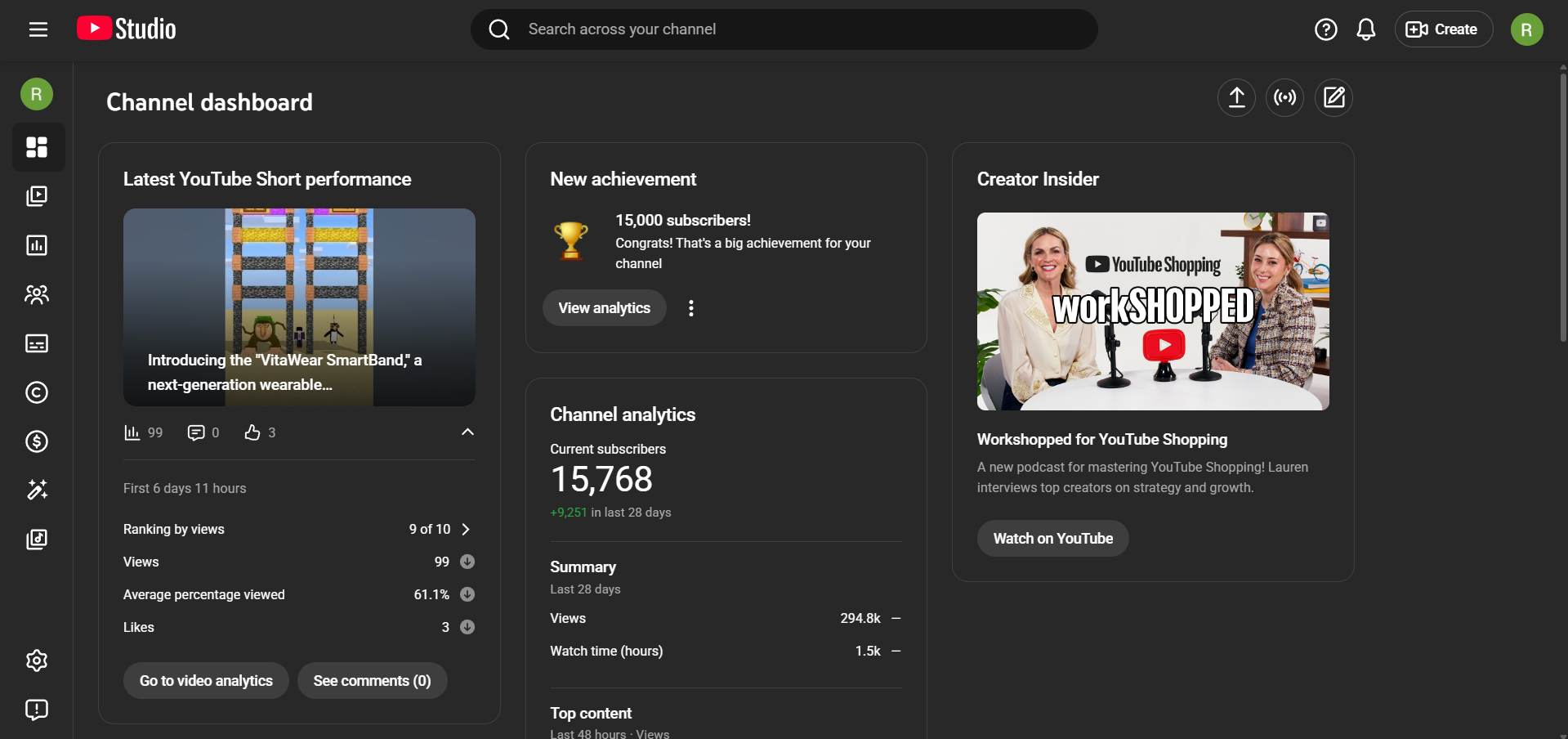Viewport: 1568px width, 739px height.
Task: Click the Upload videos icon
Action: [1236, 98]
